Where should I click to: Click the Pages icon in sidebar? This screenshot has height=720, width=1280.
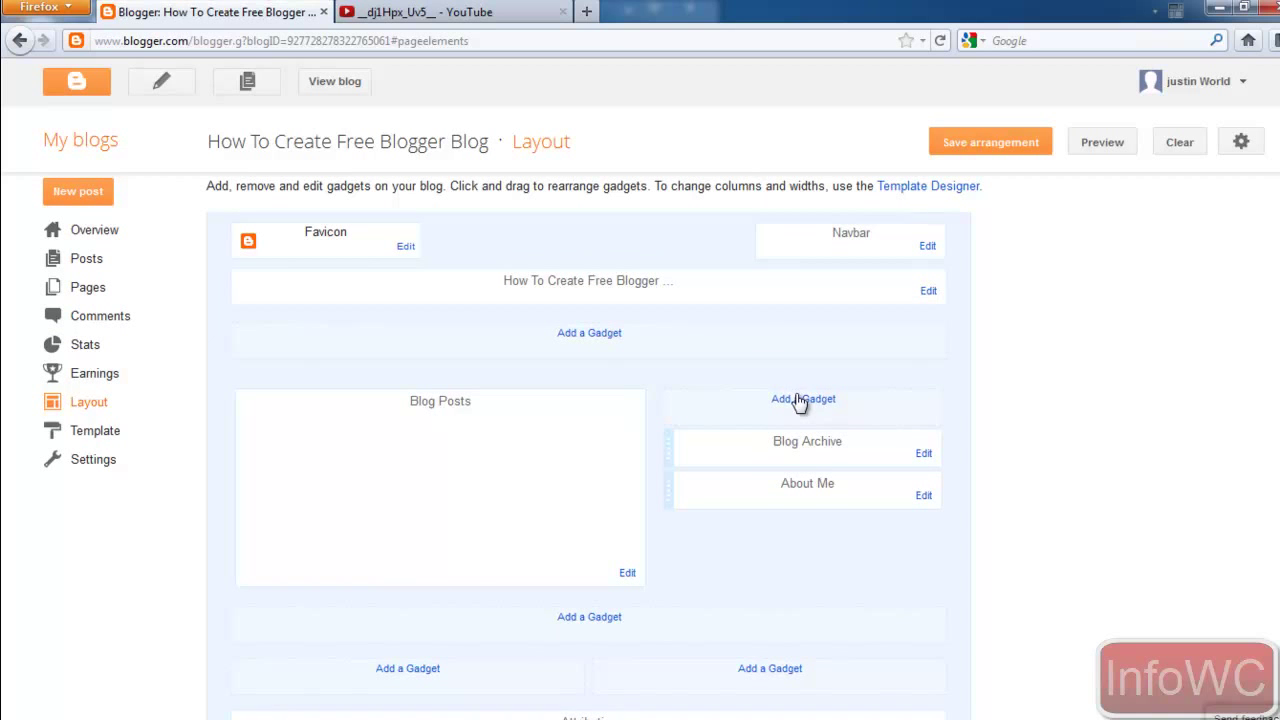tap(53, 287)
